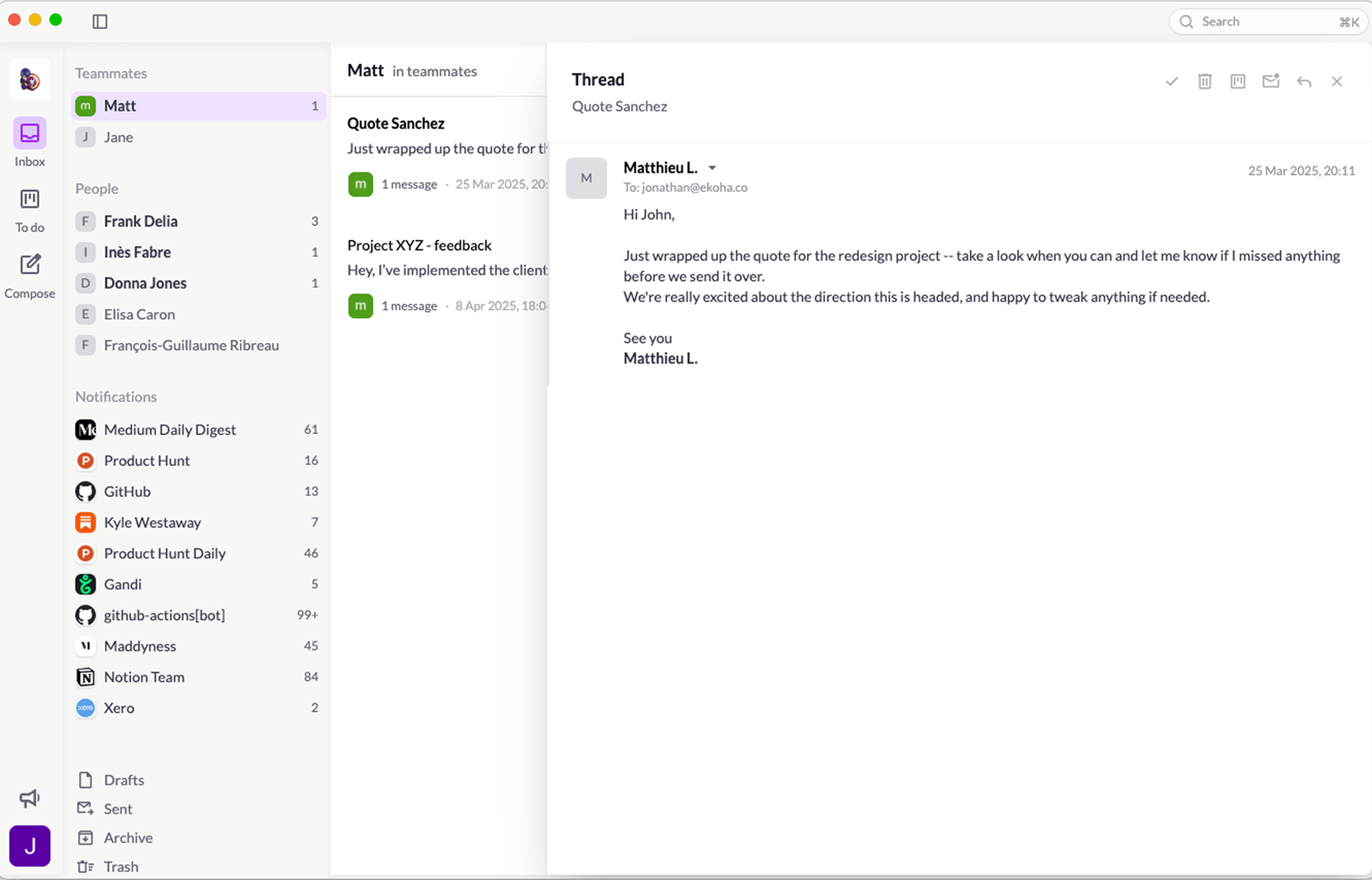The height and width of the screenshot is (880, 1372).
Task: Add thread to to-do board icon
Action: click(x=1237, y=81)
